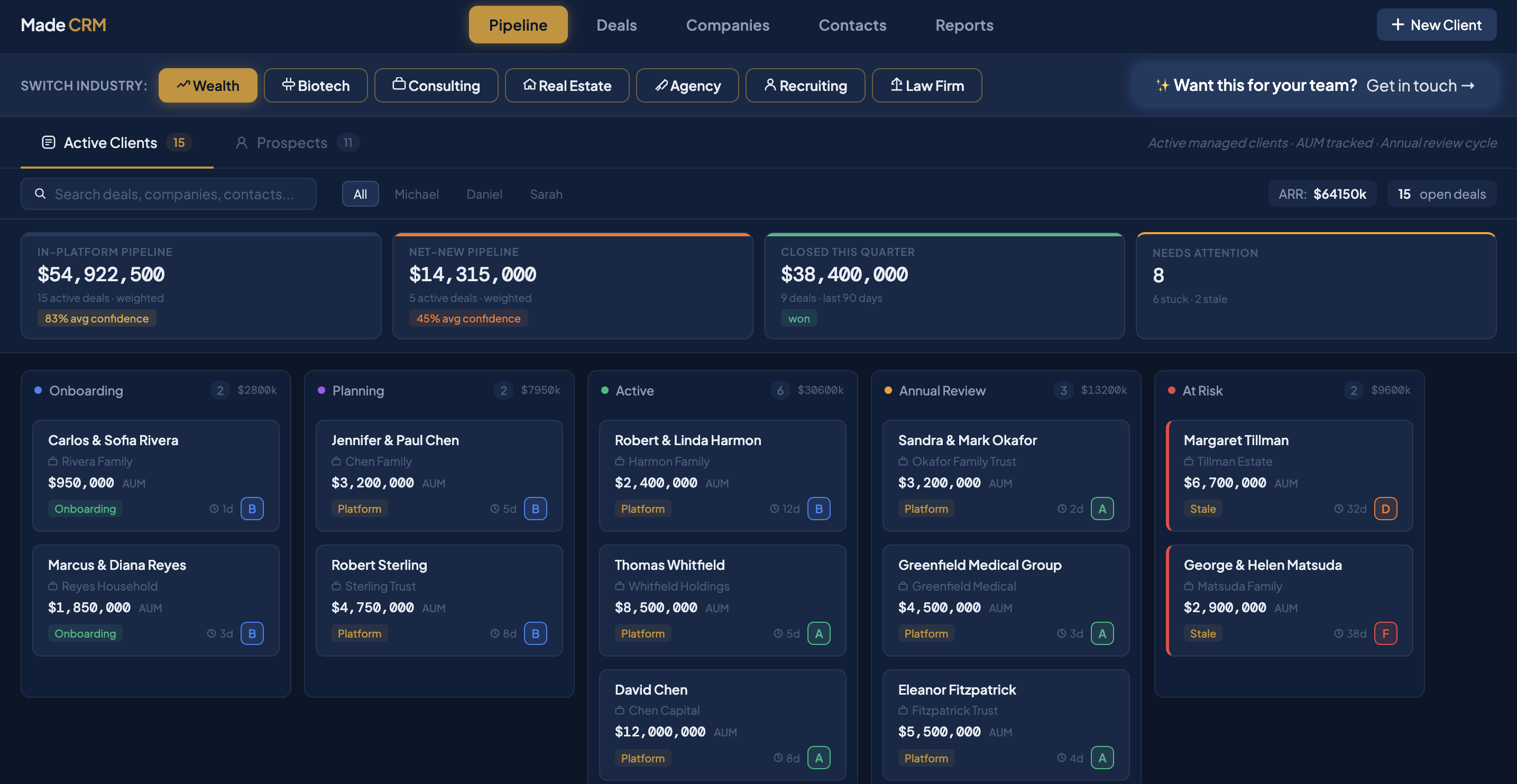Click grade D badge on Margaret Tillman

(1385, 509)
